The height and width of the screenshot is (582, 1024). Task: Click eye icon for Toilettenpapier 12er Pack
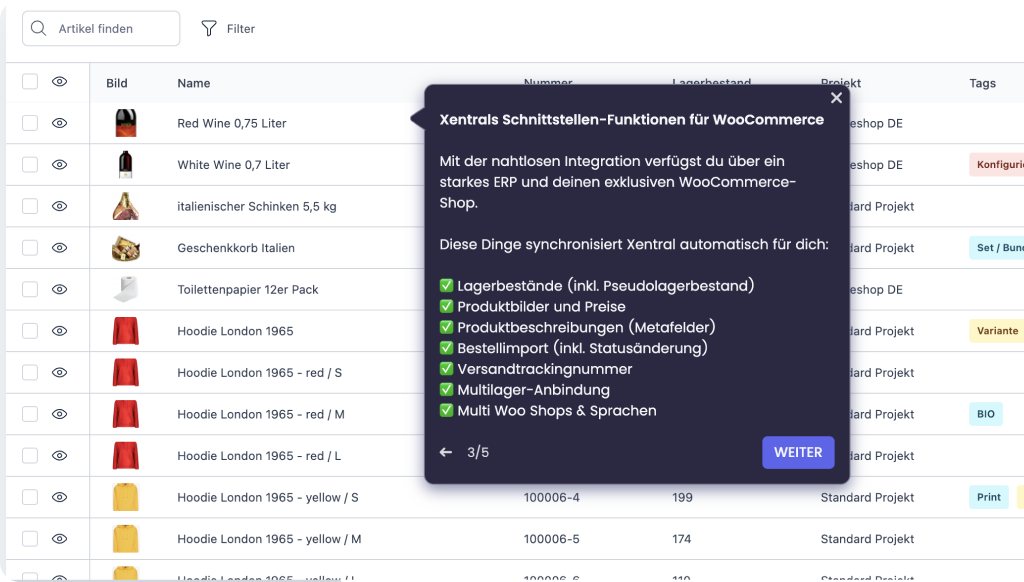tap(59, 289)
